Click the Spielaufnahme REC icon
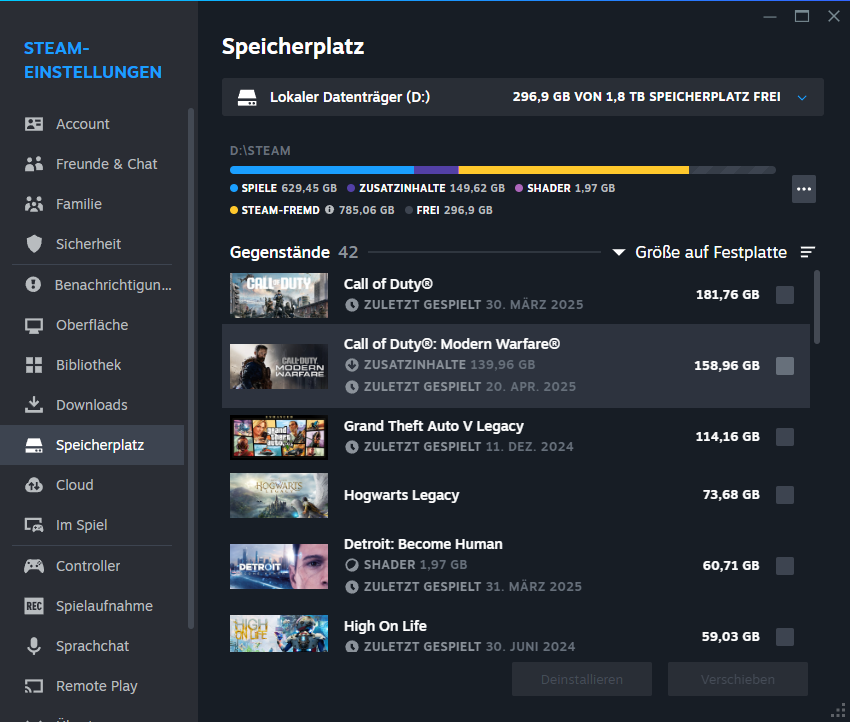This screenshot has width=850, height=722. (34, 606)
